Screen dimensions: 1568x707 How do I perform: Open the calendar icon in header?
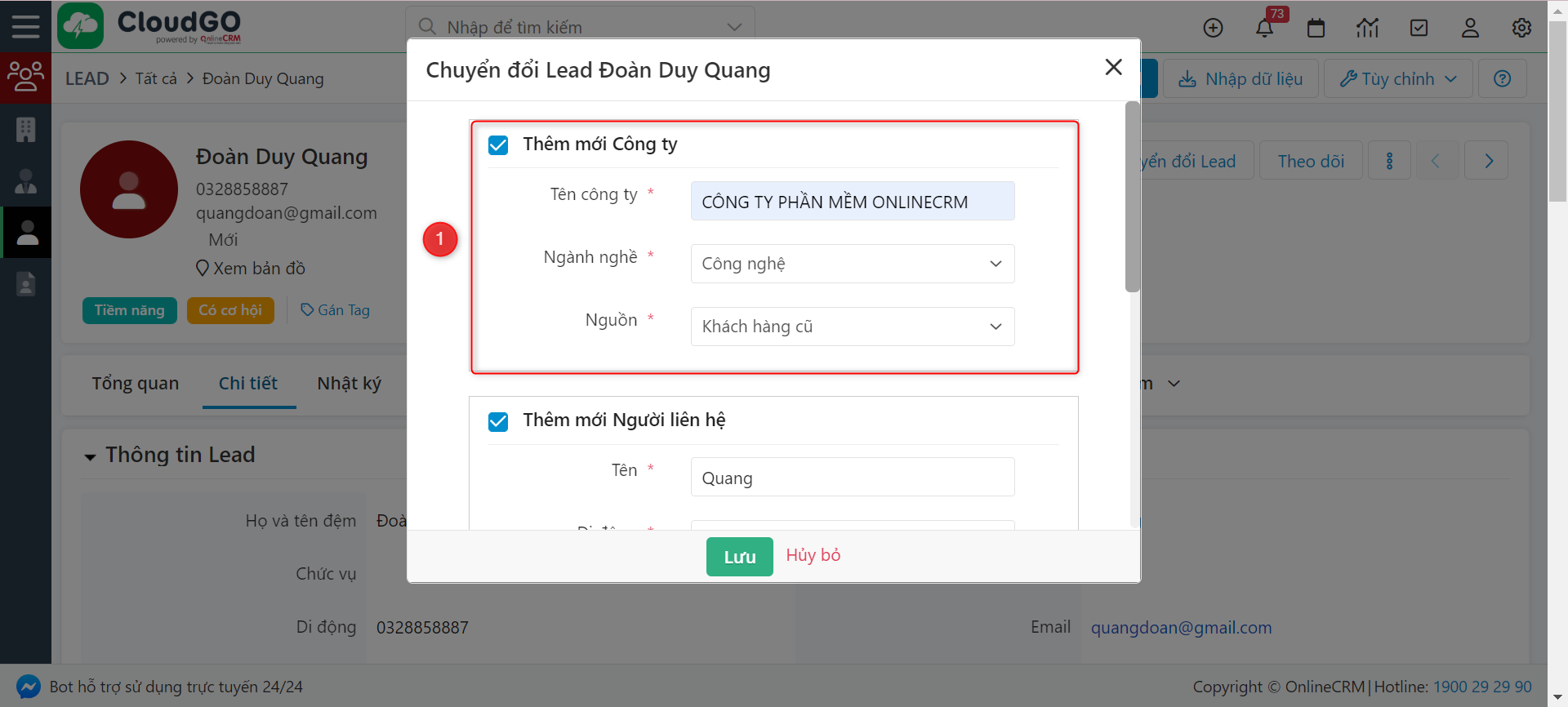point(1316,28)
